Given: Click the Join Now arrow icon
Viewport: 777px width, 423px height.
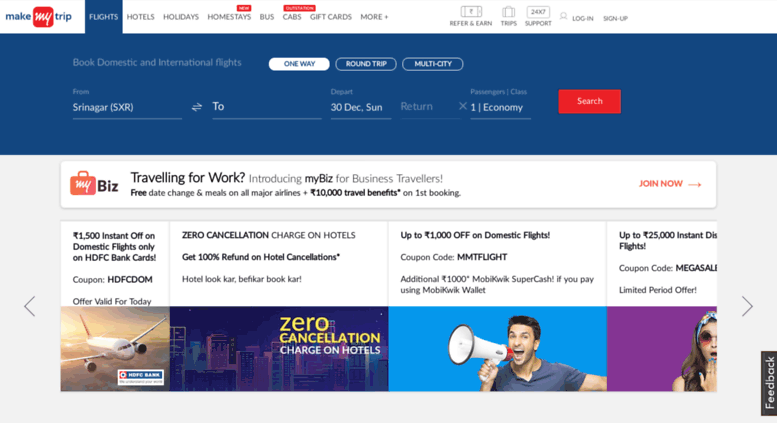Looking at the screenshot, I should pyautogui.click(x=695, y=184).
